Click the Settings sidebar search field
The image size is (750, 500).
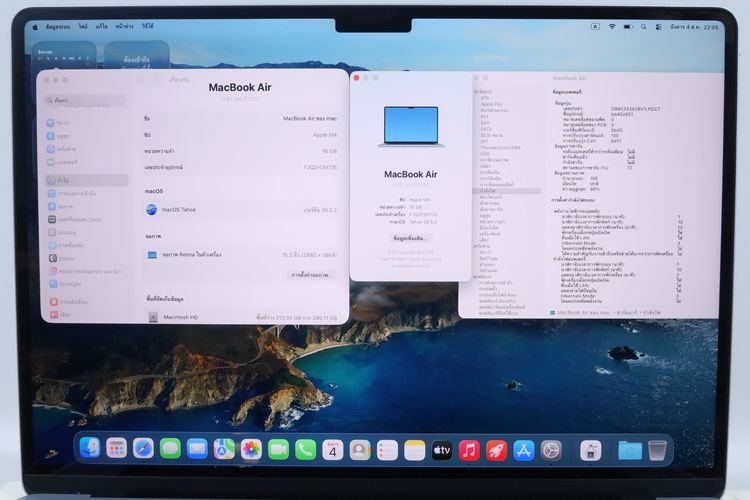87,100
